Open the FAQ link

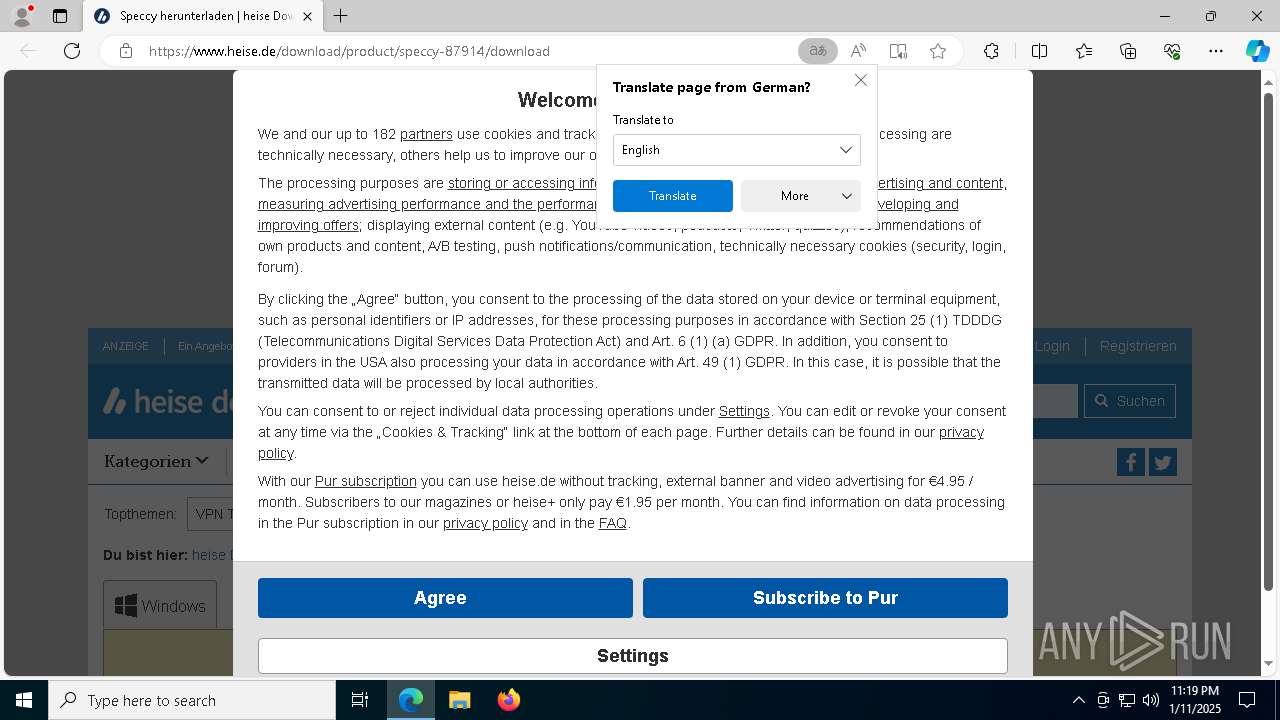612,523
